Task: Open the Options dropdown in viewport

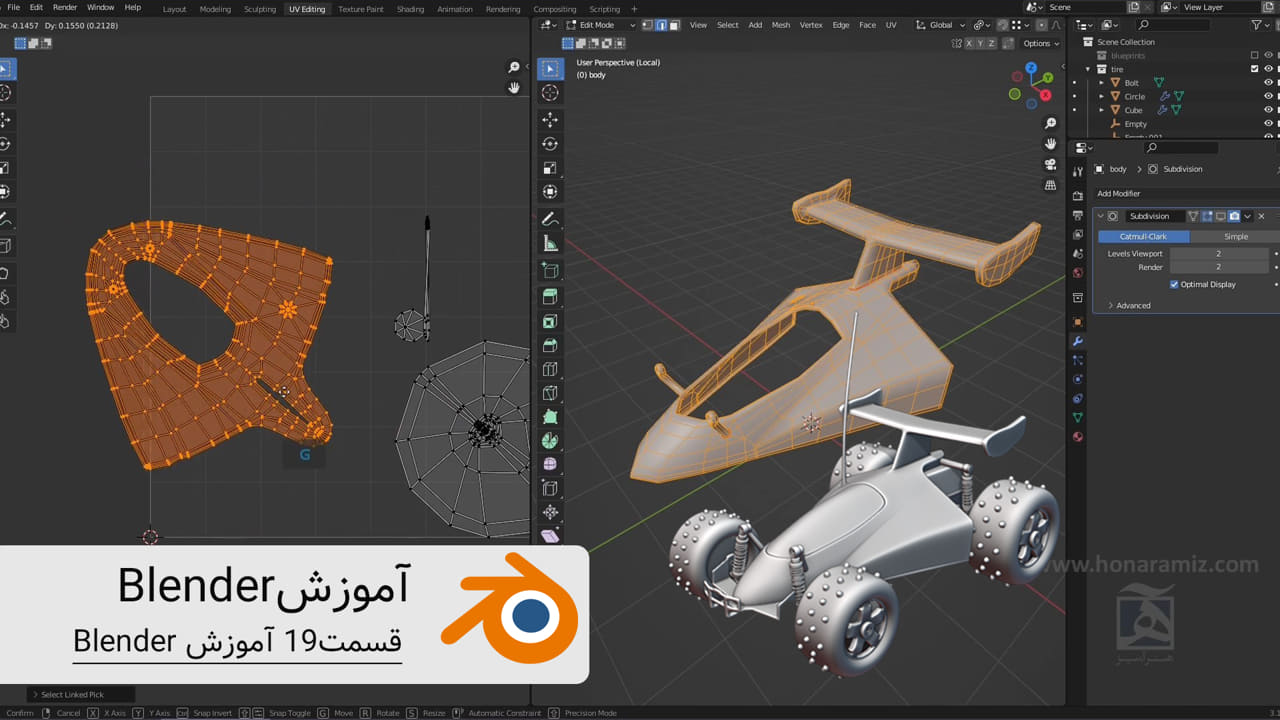Action: 1040,43
